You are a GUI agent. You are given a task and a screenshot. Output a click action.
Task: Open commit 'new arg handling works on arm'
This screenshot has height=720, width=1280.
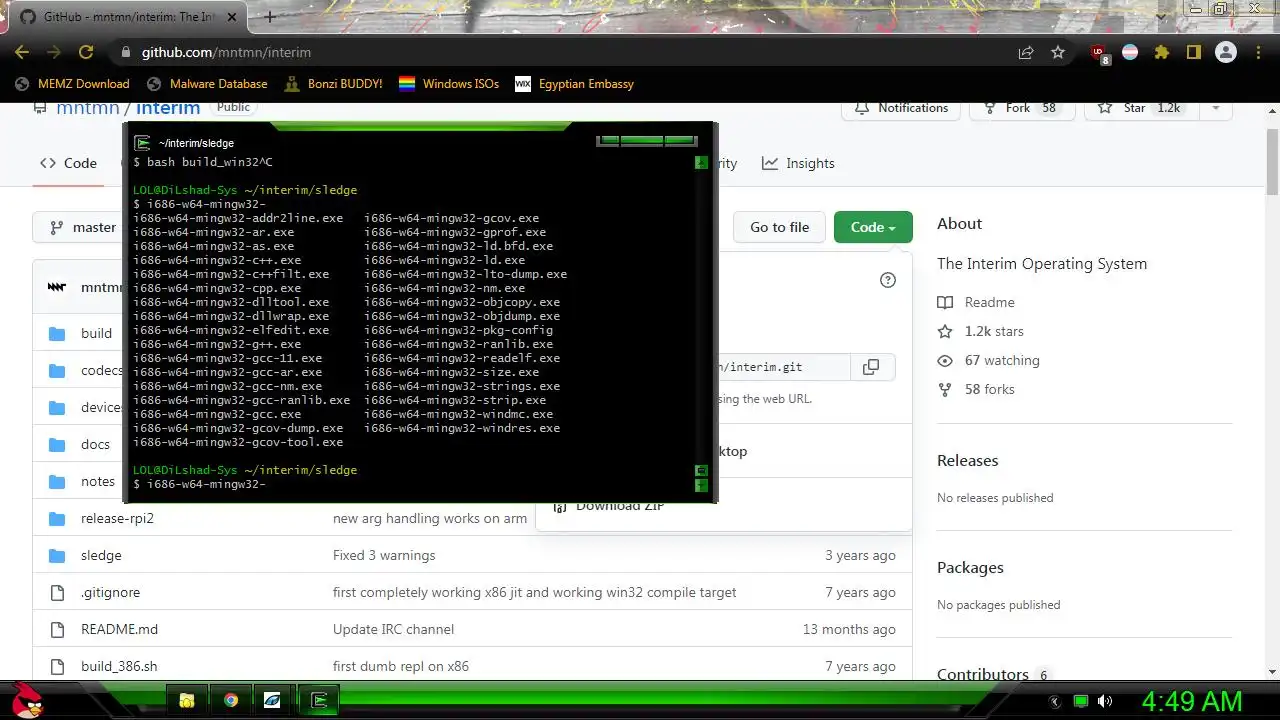(430, 518)
